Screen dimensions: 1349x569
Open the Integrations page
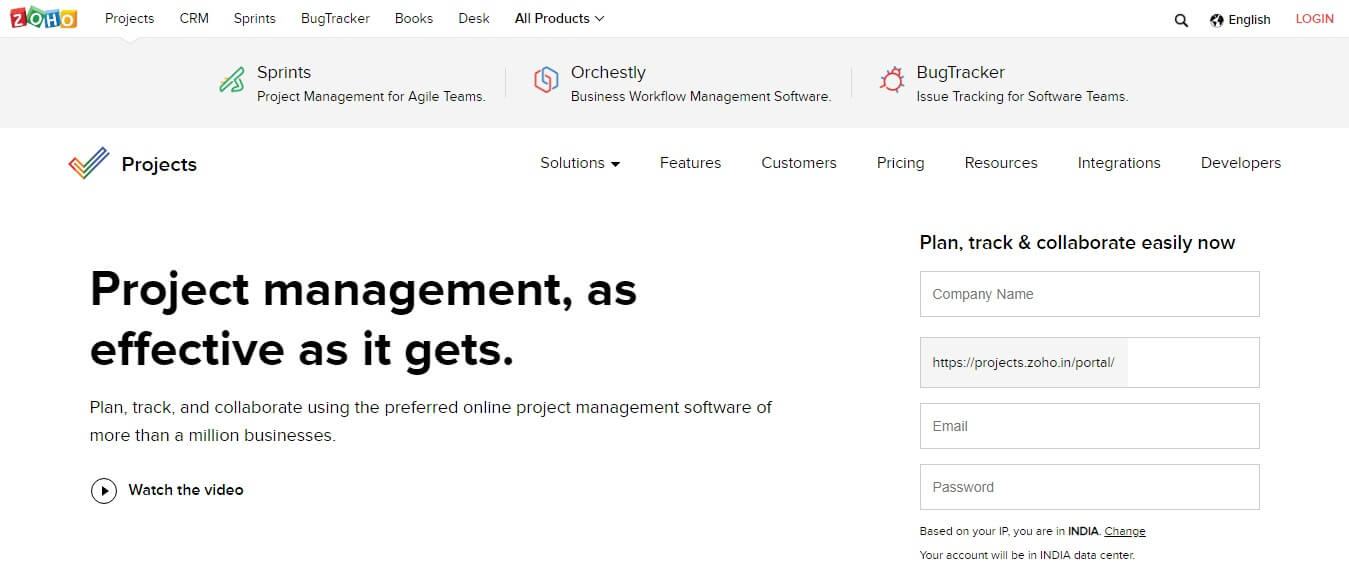click(x=1119, y=163)
